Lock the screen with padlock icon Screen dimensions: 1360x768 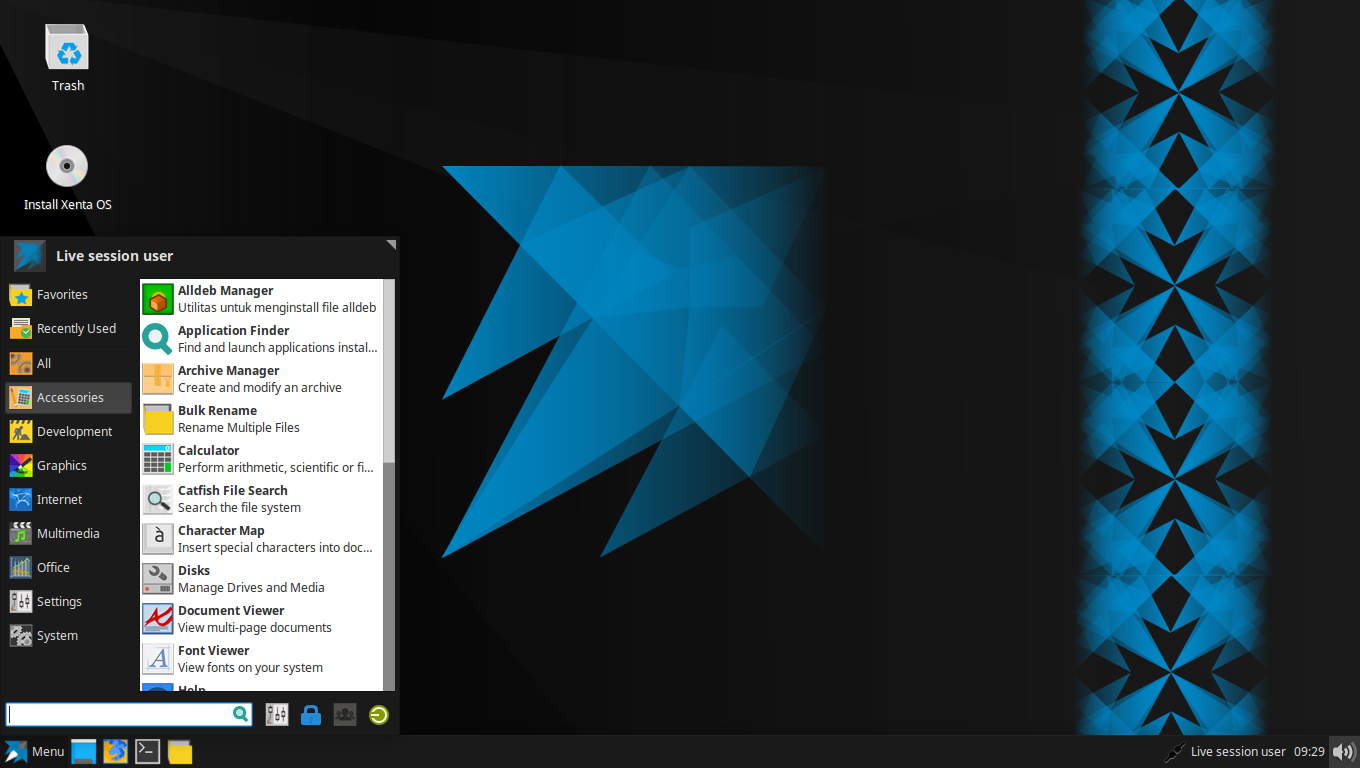tap(311, 715)
